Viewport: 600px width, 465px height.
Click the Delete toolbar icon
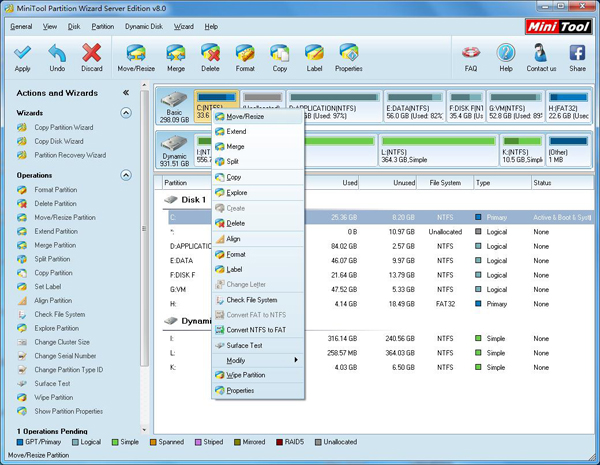(210, 53)
